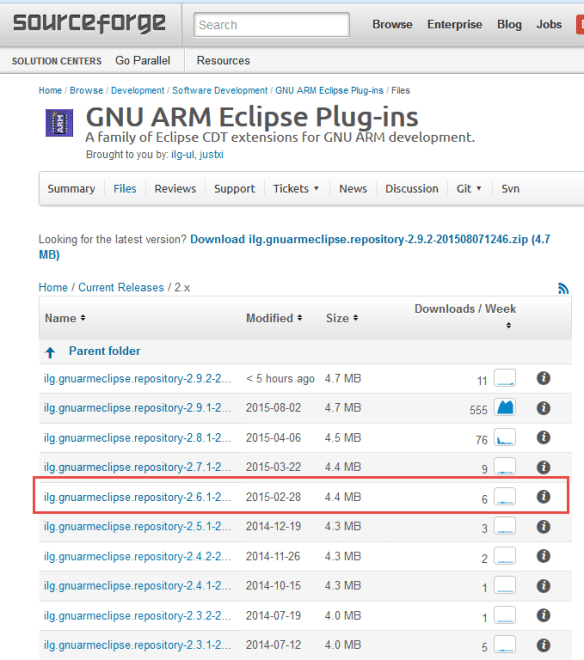Click GNU ARM Eclipse Plug-ins in breadcrumb
The width and height of the screenshot is (584, 660).
(329, 90)
